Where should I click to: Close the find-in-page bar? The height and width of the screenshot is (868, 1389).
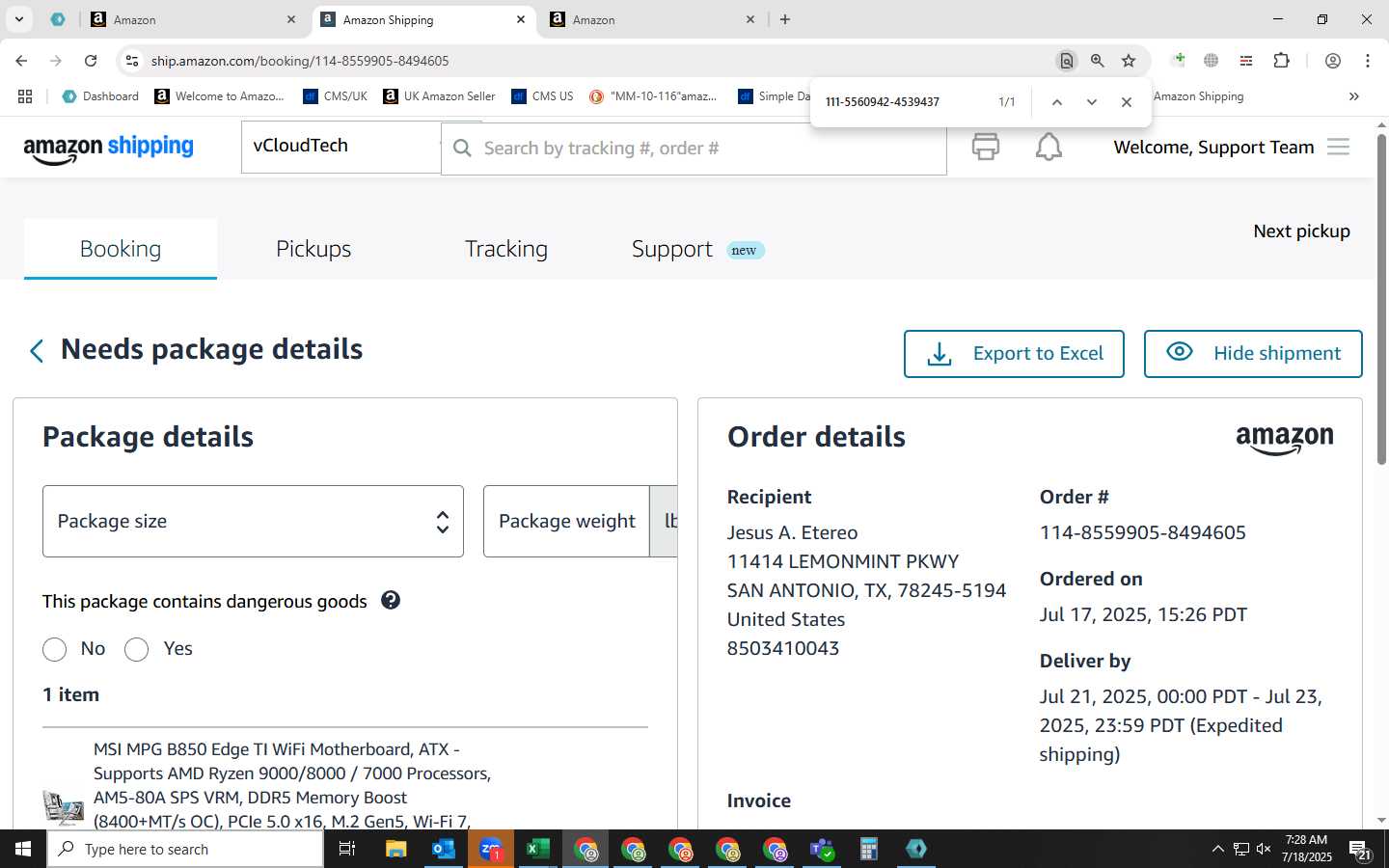click(1127, 102)
